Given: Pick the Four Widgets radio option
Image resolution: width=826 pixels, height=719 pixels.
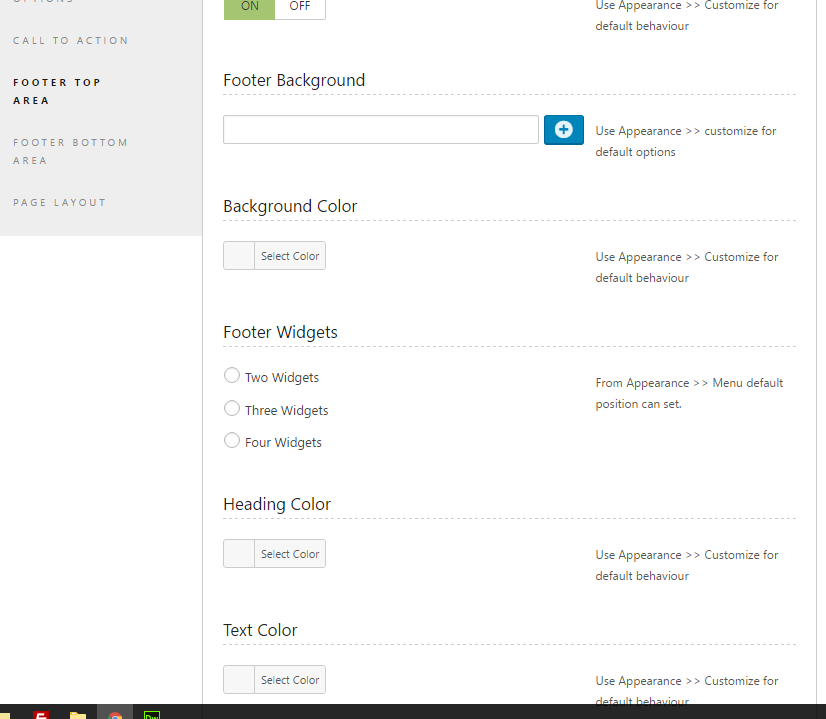Looking at the screenshot, I should coord(232,441).
